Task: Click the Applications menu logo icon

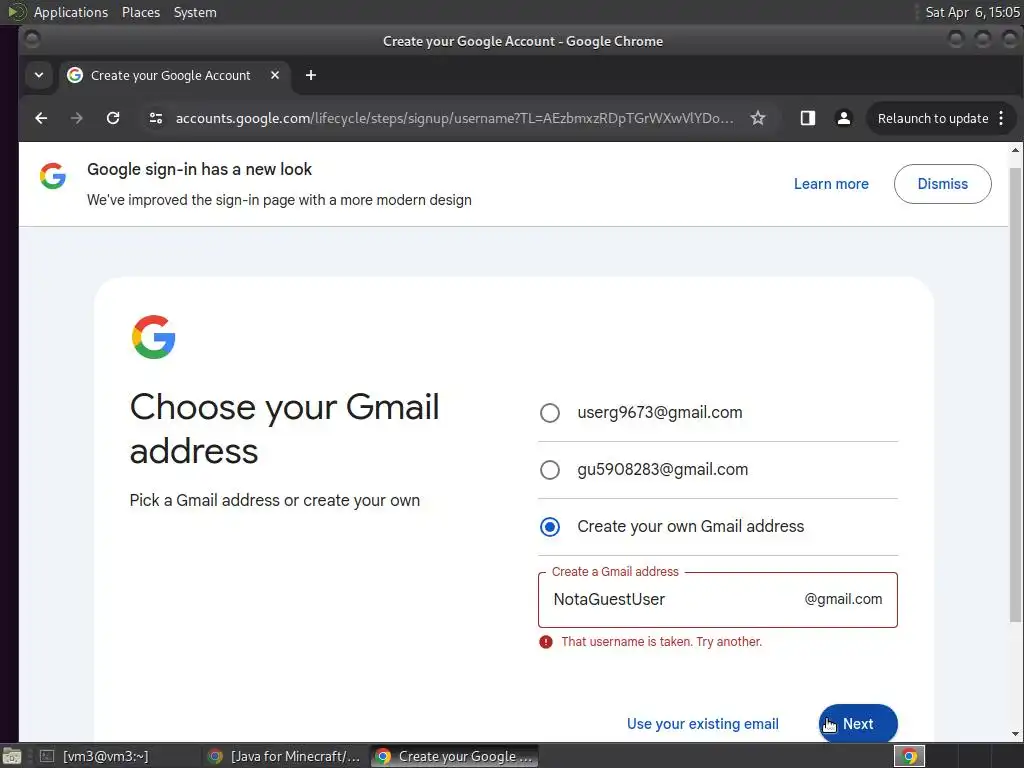Action: tap(16, 12)
